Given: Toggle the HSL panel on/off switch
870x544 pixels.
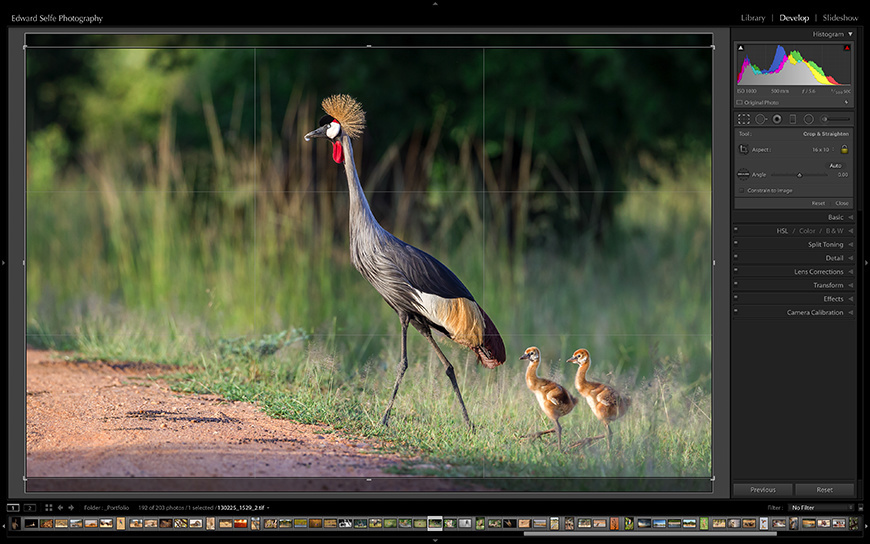Looking at the screenshot, I should coord(736,229).
